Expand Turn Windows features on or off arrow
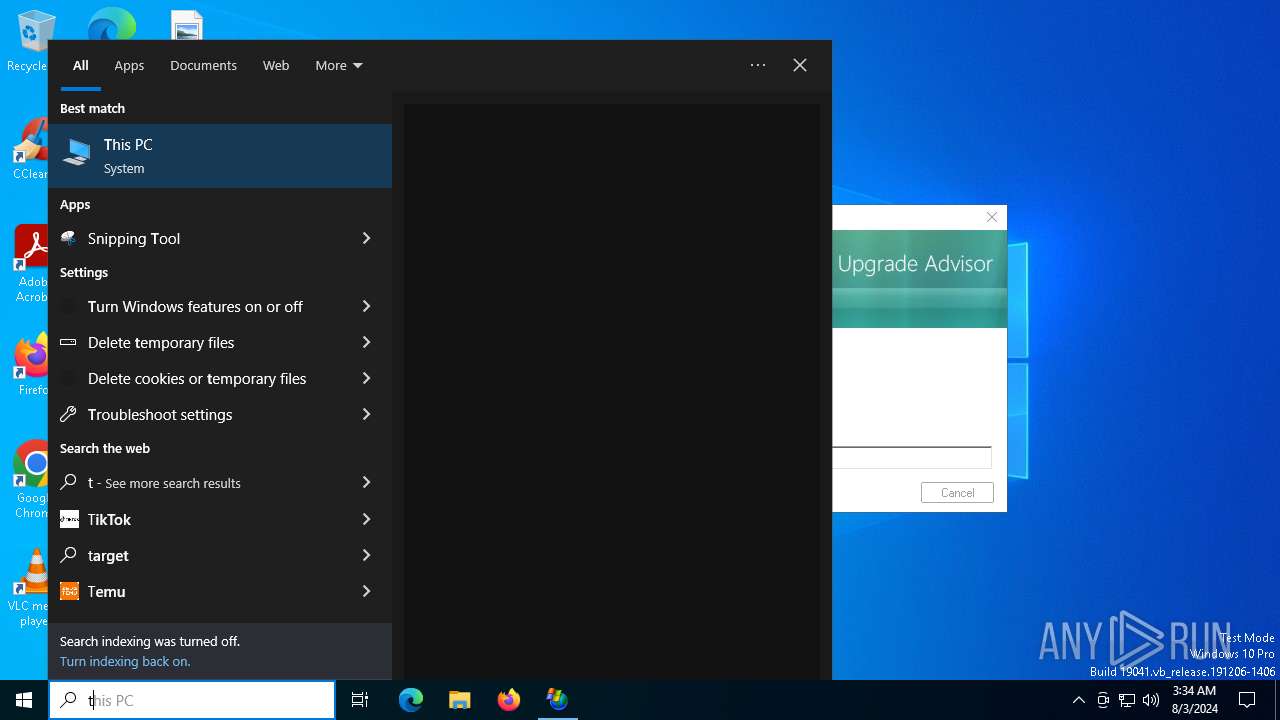Image resolution: width=1280 pixels, height=720 pixels. (366, 306)
